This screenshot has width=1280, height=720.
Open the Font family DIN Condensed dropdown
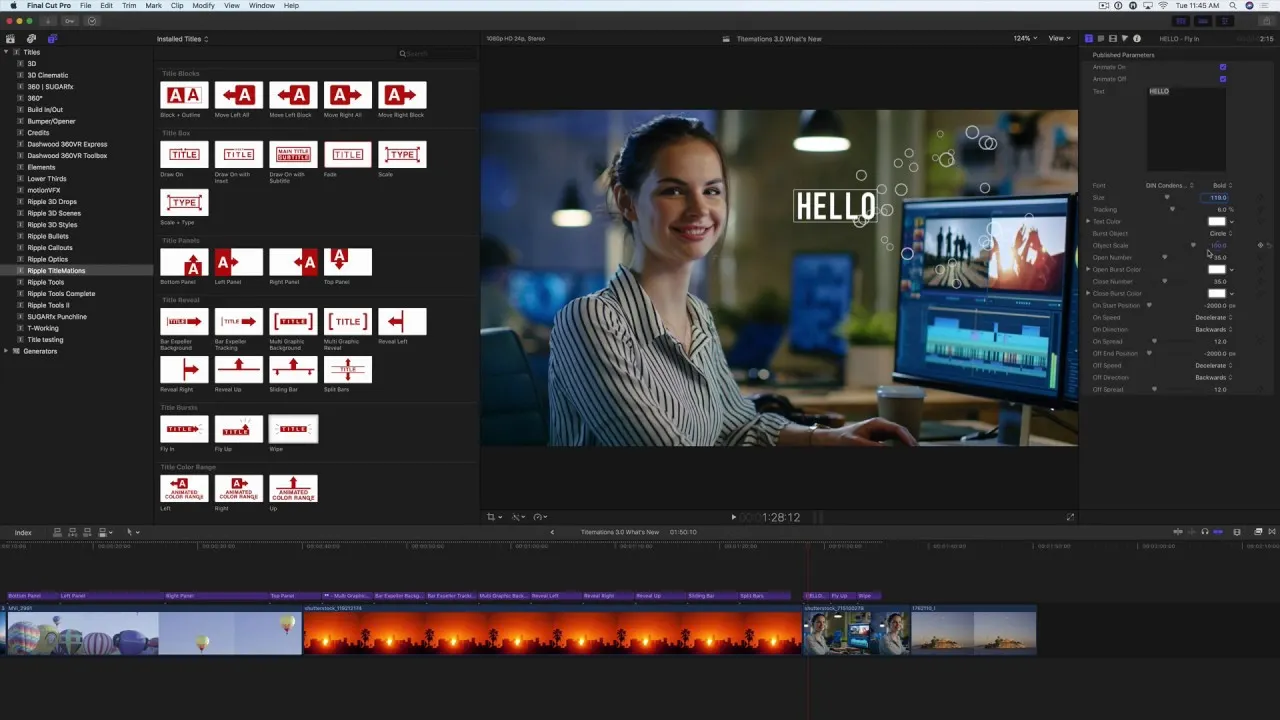(1170, 185)
